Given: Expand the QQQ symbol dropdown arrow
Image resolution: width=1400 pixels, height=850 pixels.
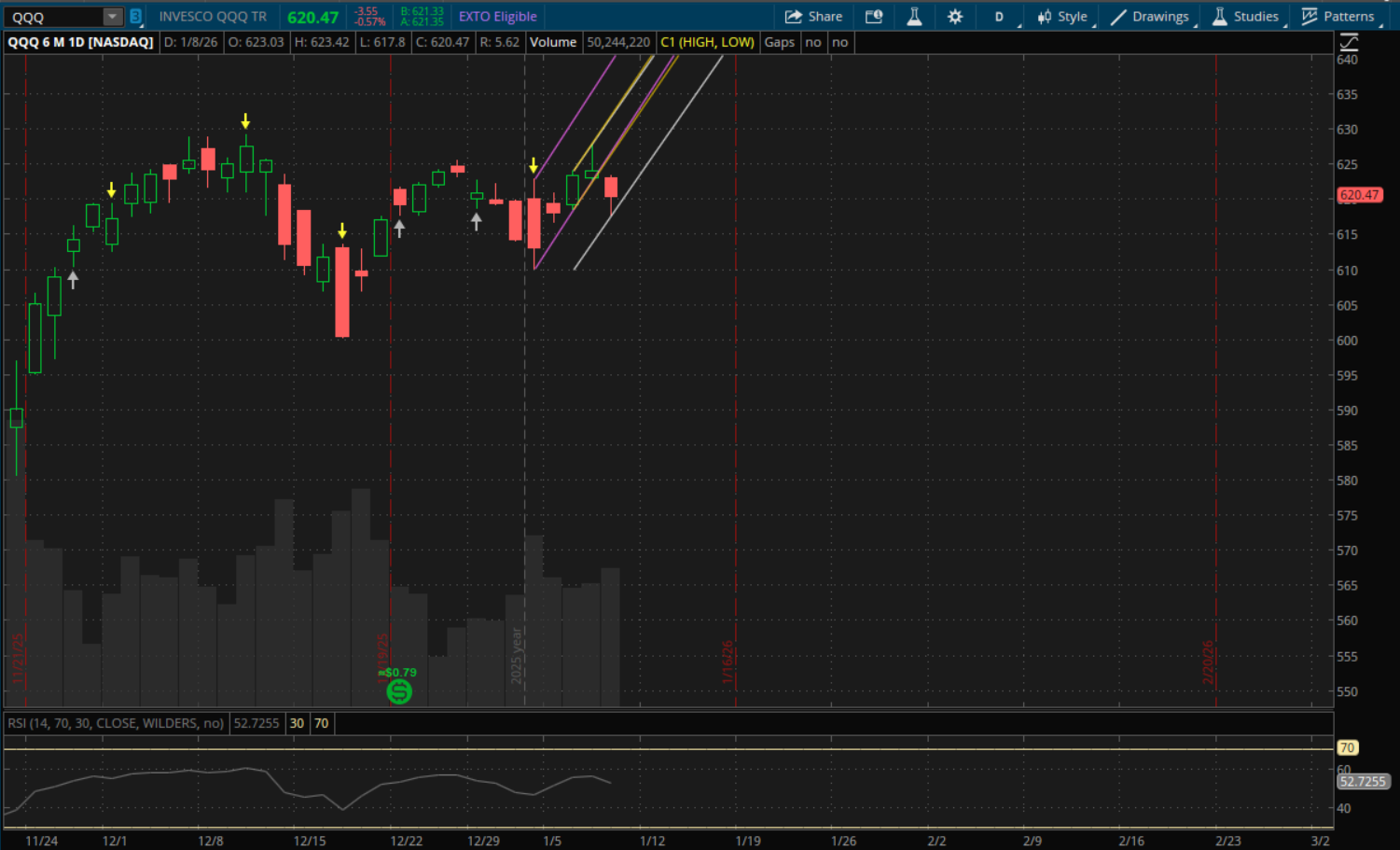Looking at the screenshot, I should 112,17.
